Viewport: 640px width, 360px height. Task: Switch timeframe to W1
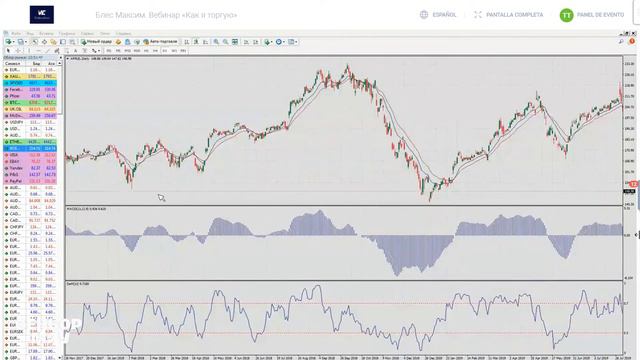coord(174,51)
